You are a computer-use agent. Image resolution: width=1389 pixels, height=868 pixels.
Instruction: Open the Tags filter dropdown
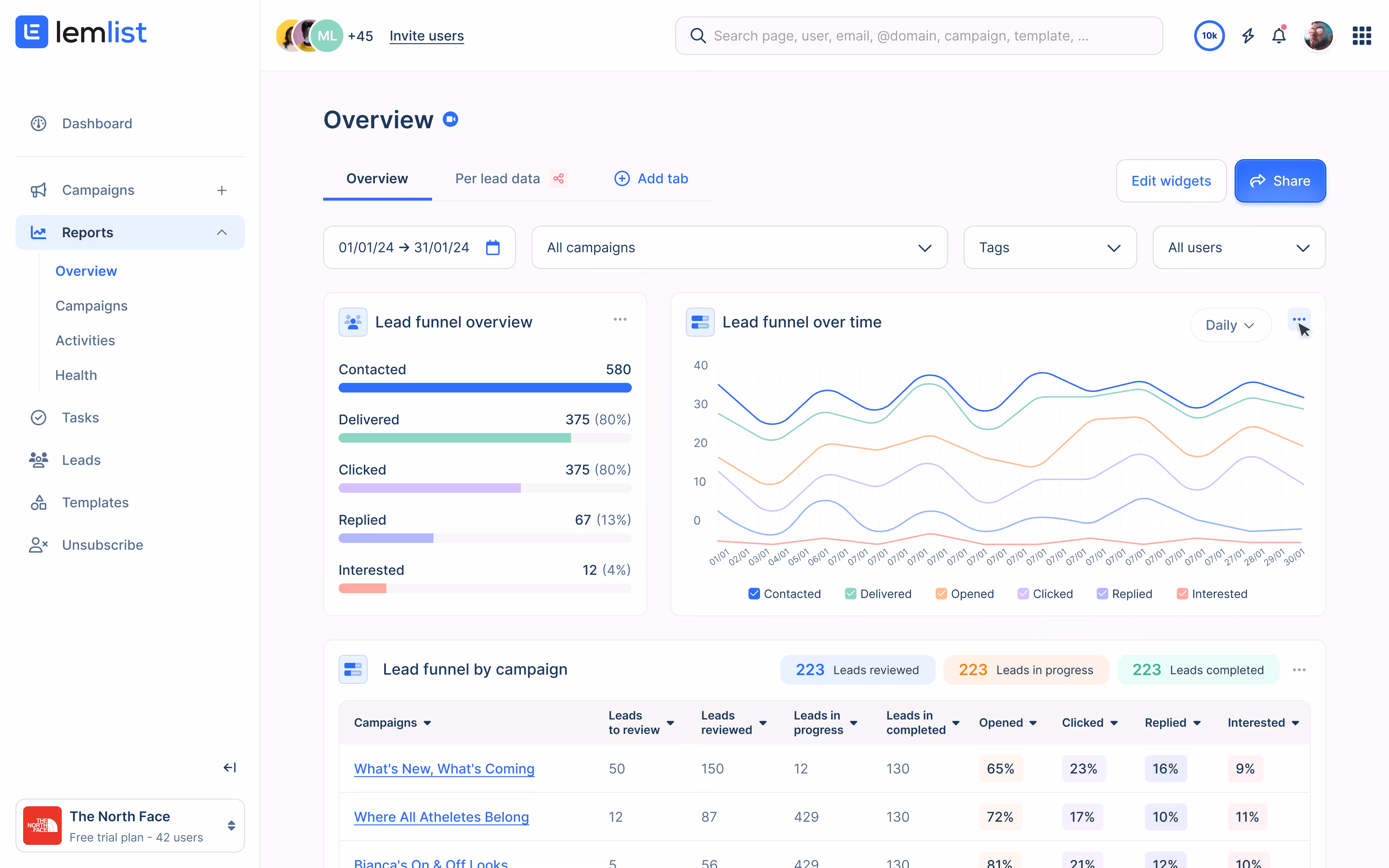(x=1049, y=248)
